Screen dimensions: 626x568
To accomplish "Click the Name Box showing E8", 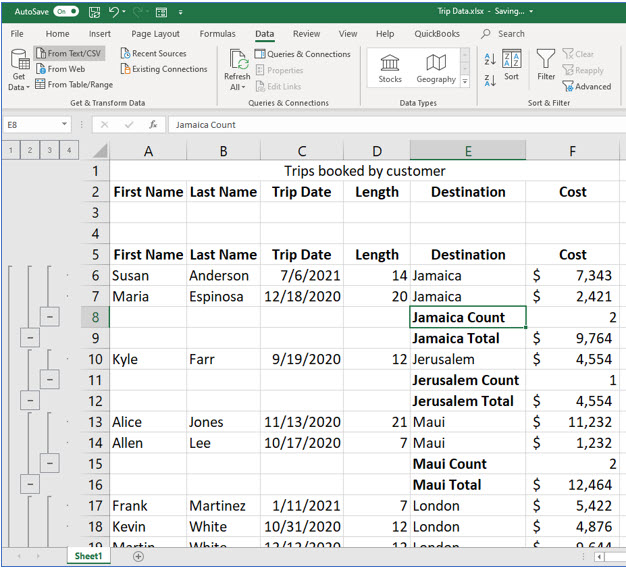I will [32, 125].
